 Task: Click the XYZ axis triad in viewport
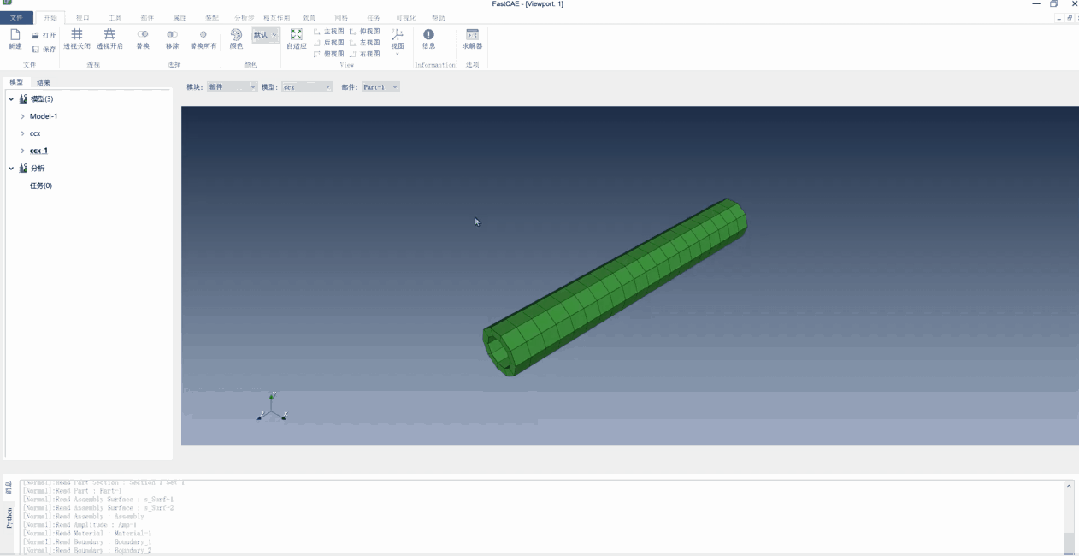pos(272,407)
